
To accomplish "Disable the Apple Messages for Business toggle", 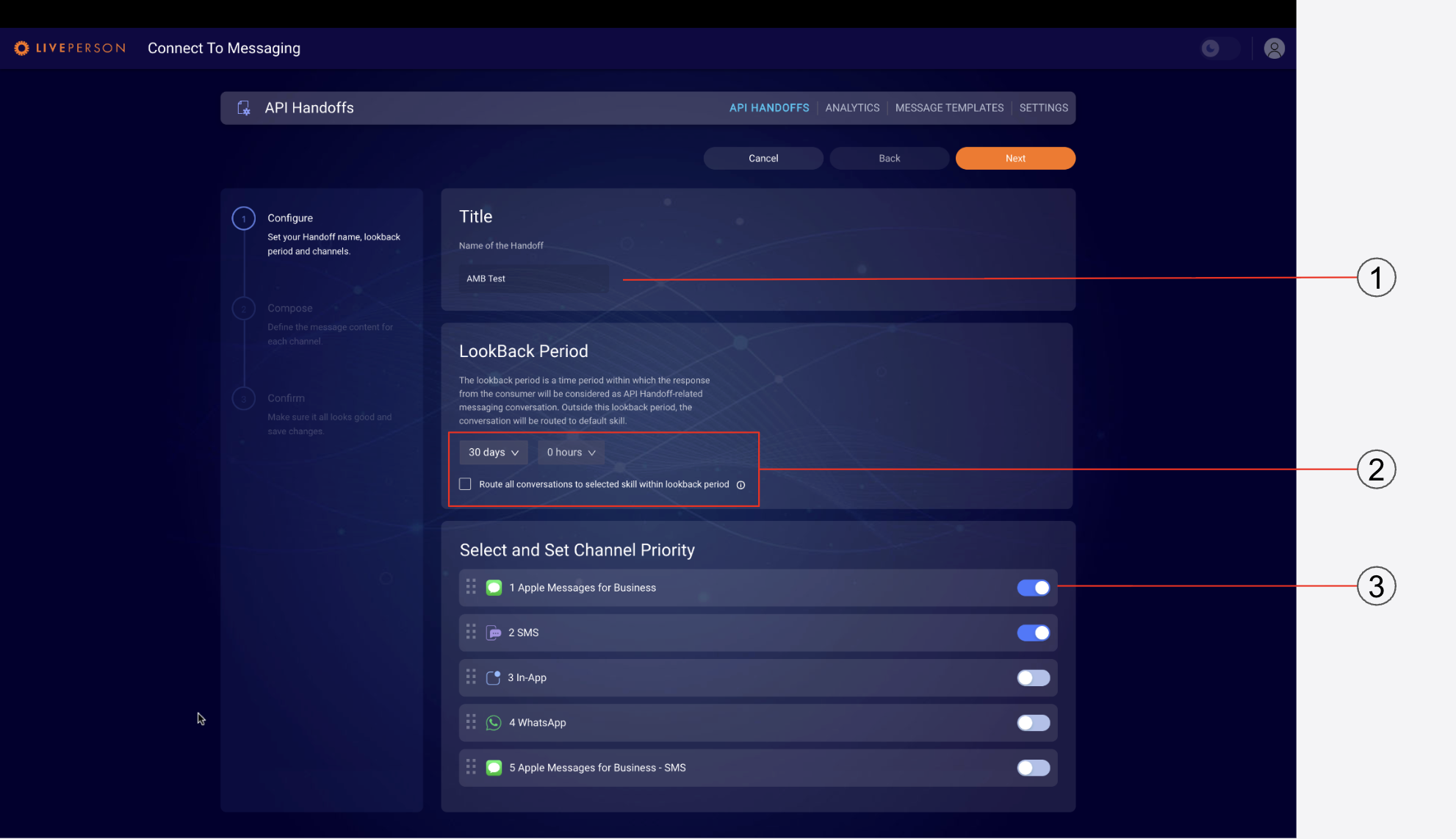I will click(1033, 588).
